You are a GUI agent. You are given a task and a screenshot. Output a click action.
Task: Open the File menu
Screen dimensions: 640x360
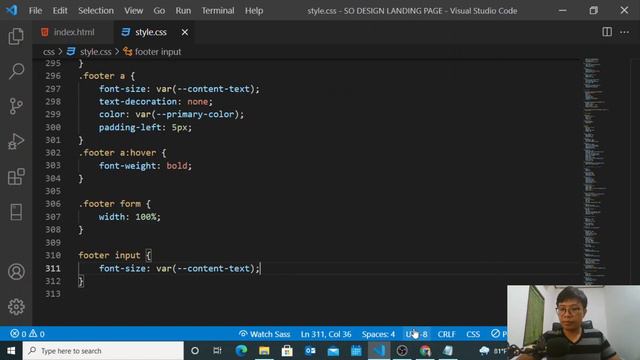pos(35,11)
